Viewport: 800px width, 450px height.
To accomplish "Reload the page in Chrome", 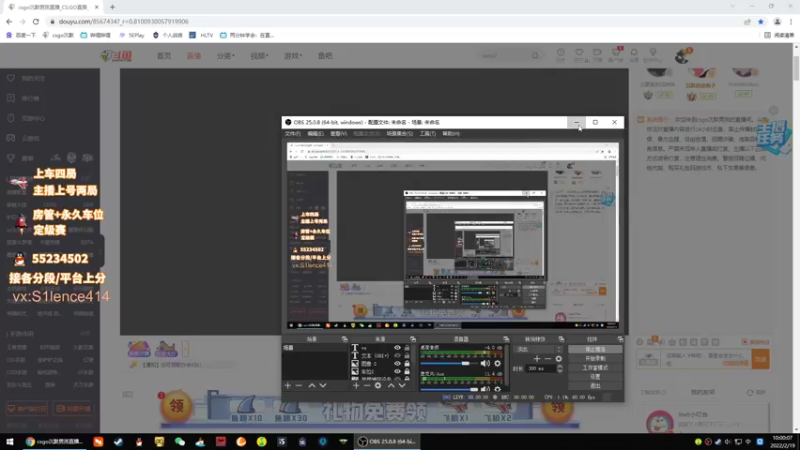I will 36,21.
